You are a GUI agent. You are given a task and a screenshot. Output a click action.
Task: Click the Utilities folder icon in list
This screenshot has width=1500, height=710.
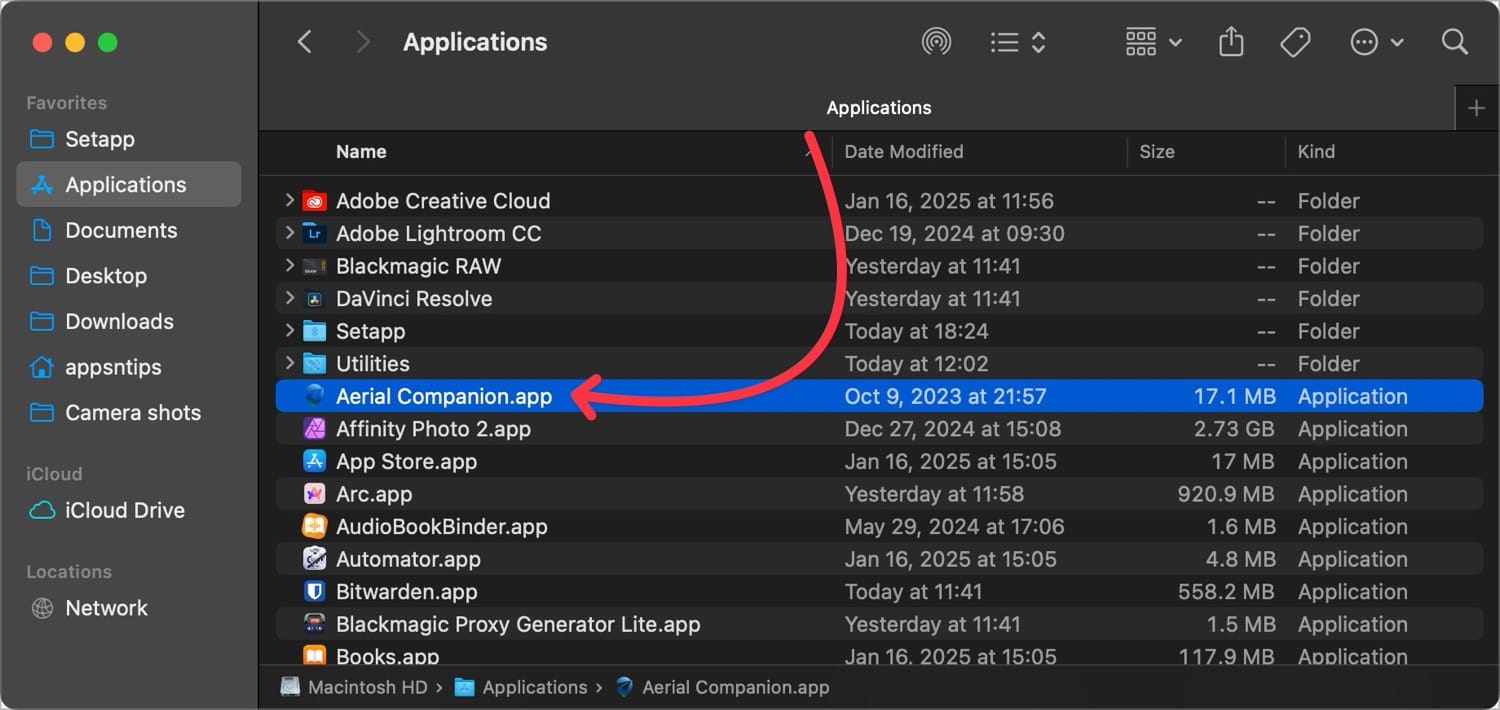(315, 364)
